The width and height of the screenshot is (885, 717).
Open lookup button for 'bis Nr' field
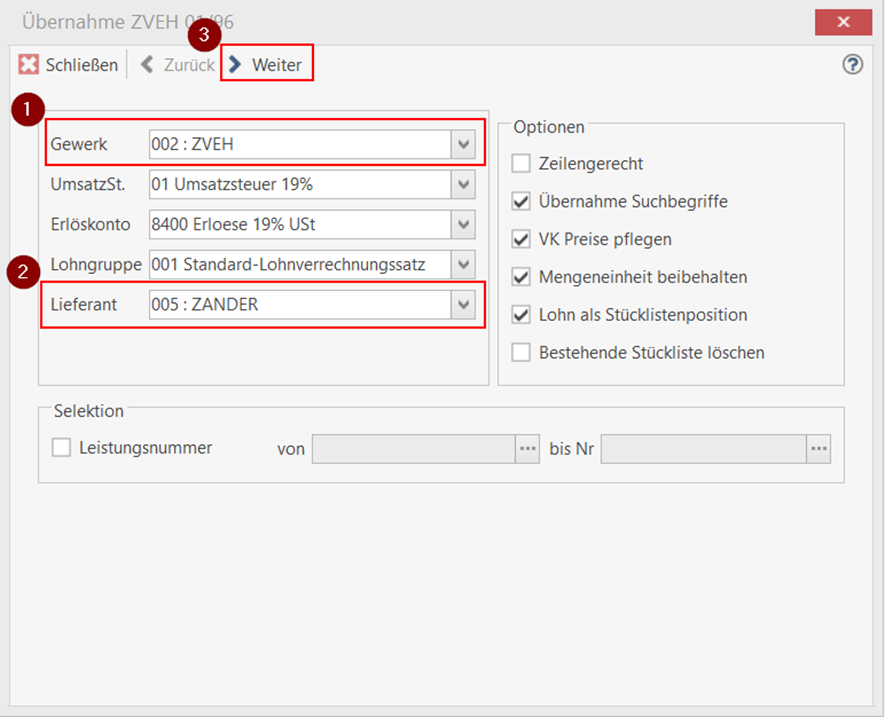(819, 449)
